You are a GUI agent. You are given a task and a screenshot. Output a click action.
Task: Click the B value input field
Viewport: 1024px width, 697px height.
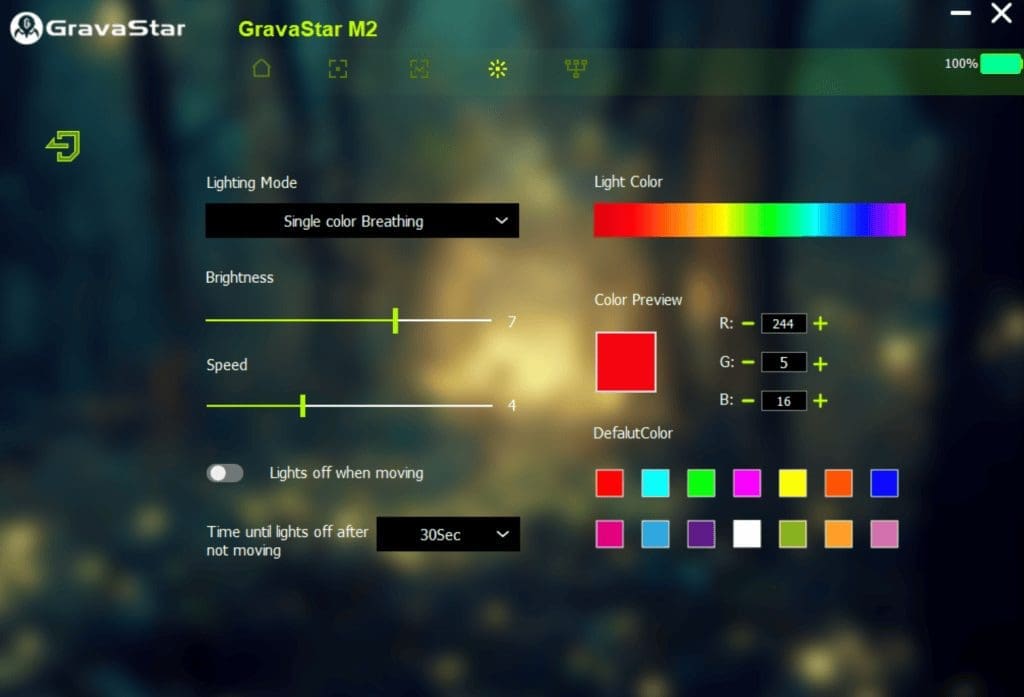[783, 401]
